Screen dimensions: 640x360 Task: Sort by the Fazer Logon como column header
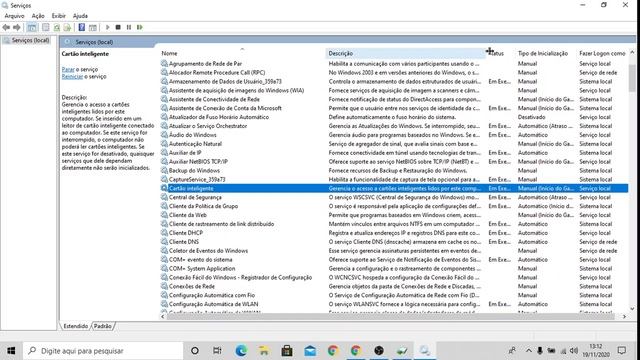click(602, 53)
